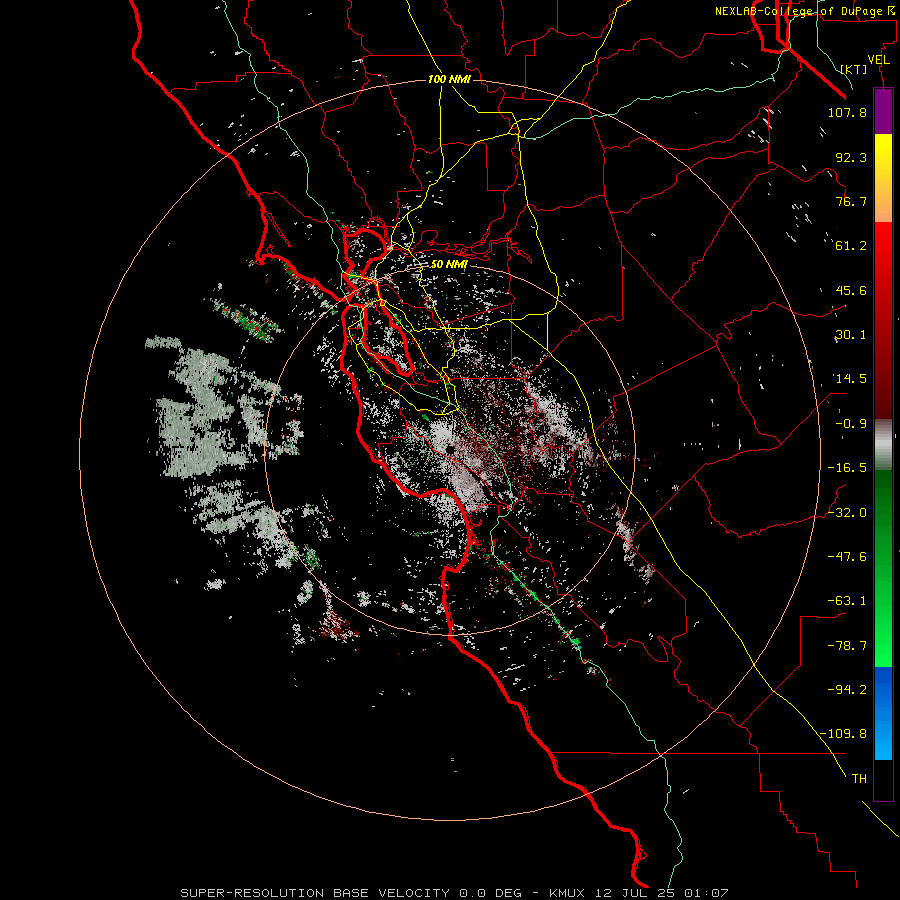Screen dimensions: 900x900
Task: Click the dark radar site spot at the ring center
Action: pos(450,449)
